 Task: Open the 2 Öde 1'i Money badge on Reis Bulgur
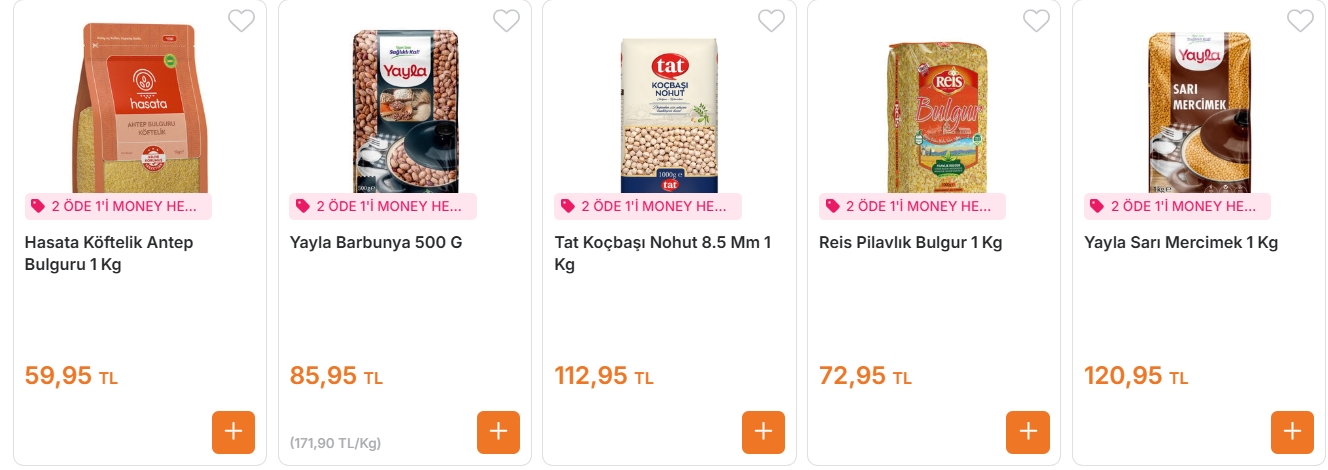912,206
